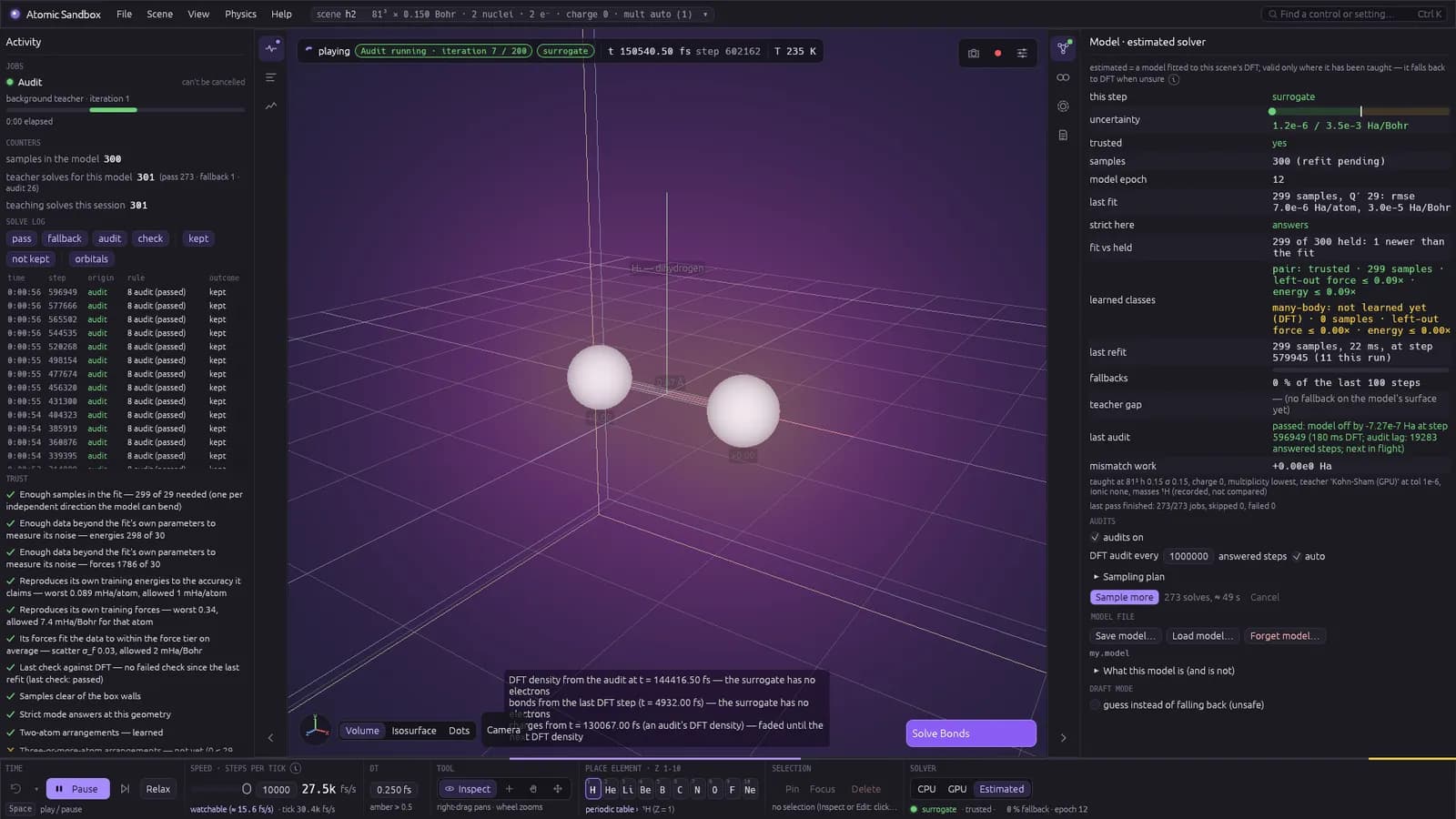Reset time with the undo arrow icon
The height and width of the screenshot is (819, 1456).
click(x=15, y=789)
